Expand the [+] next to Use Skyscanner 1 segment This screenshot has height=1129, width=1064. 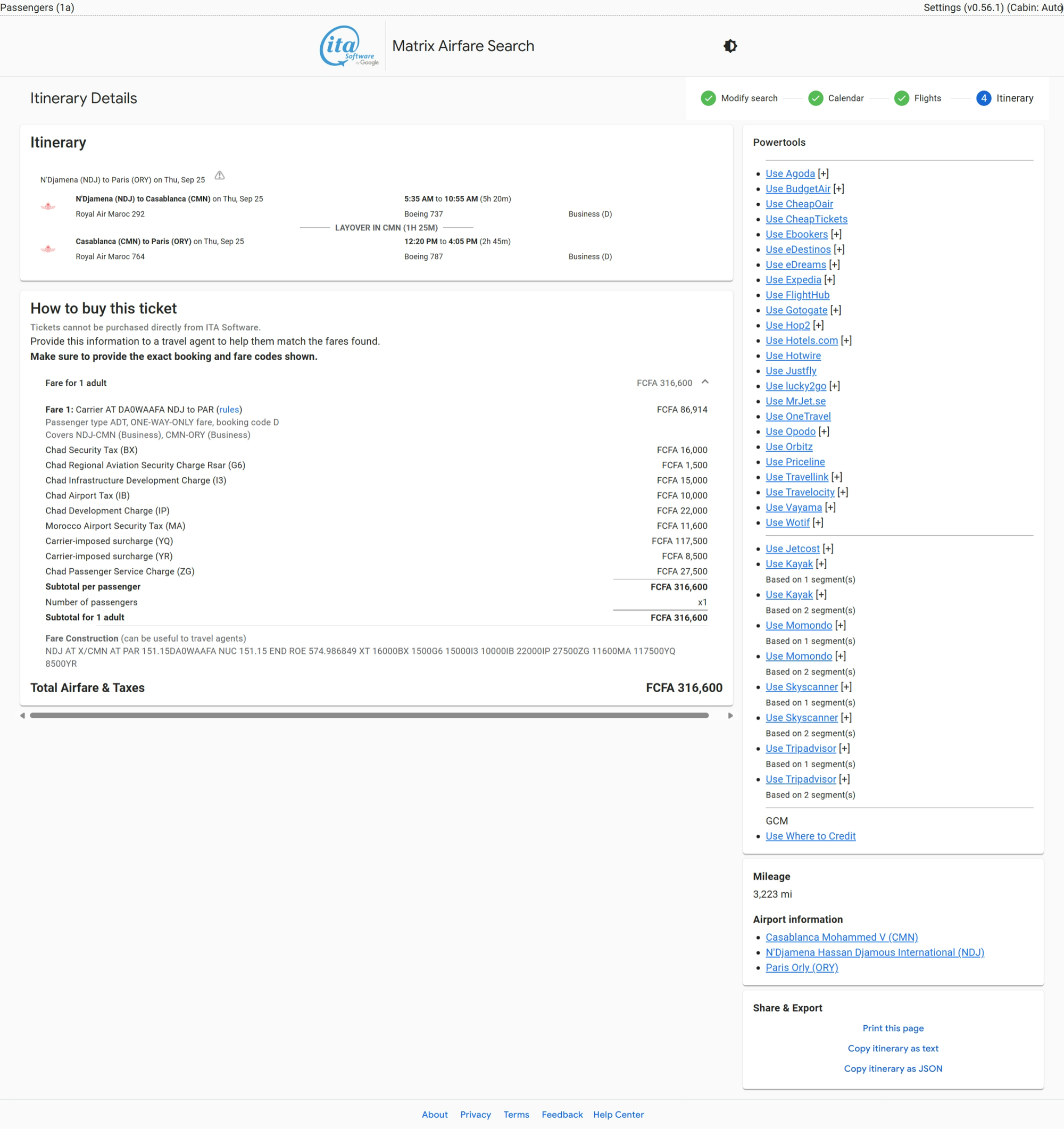pyautogui.click(x=846, y=686)
